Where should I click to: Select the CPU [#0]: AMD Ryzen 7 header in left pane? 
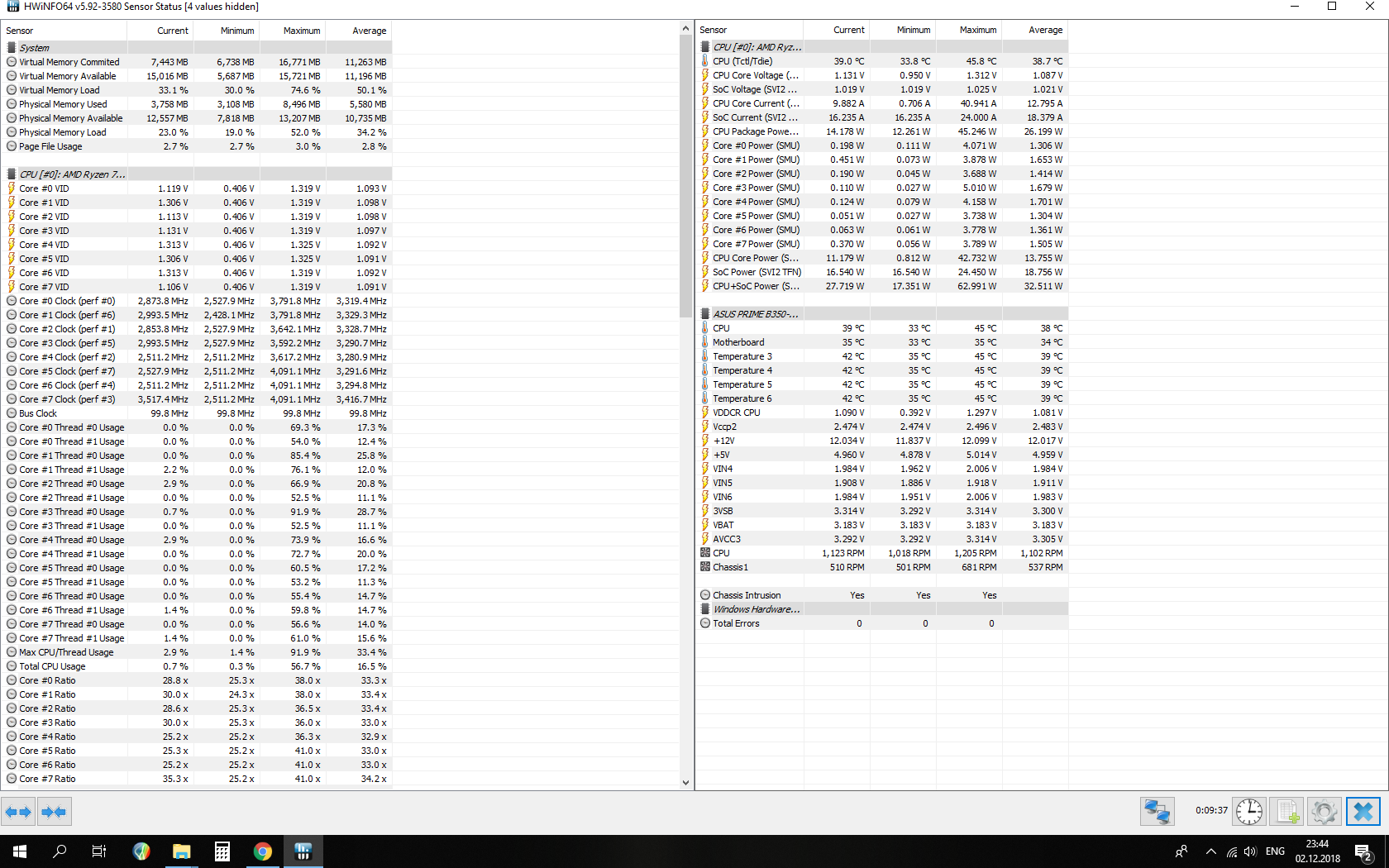(197, 174)
